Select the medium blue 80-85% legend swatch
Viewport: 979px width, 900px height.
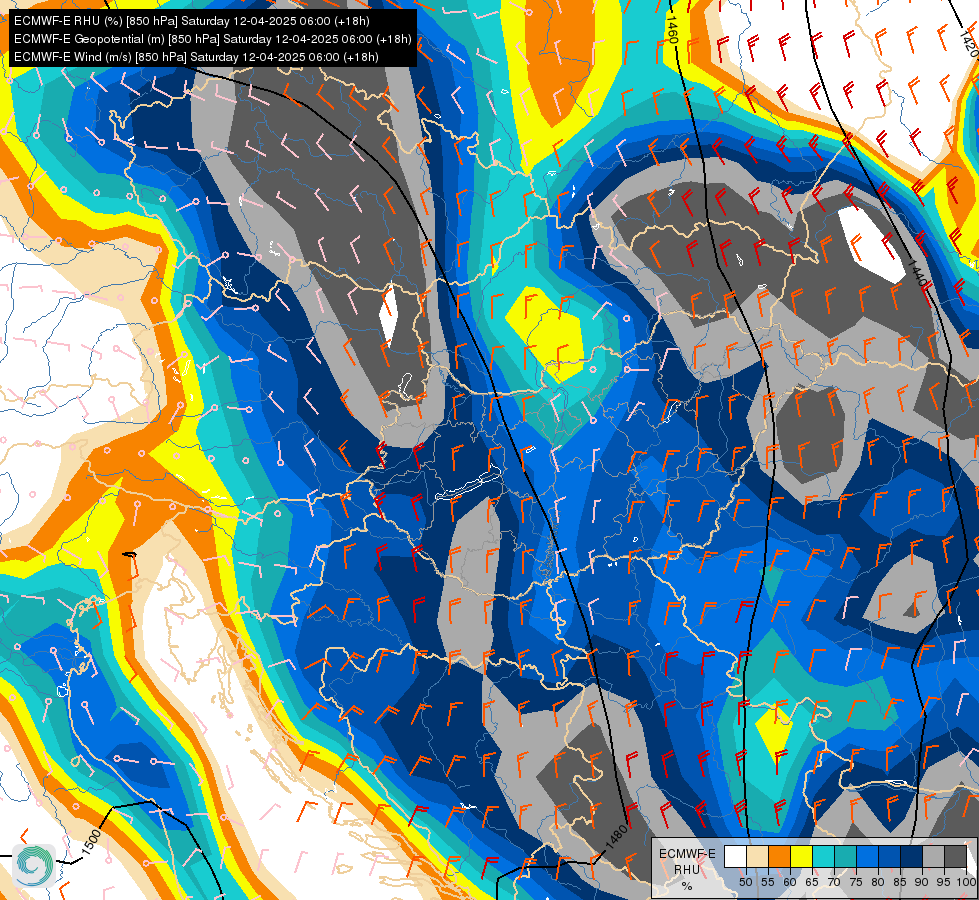coord(889,856)
